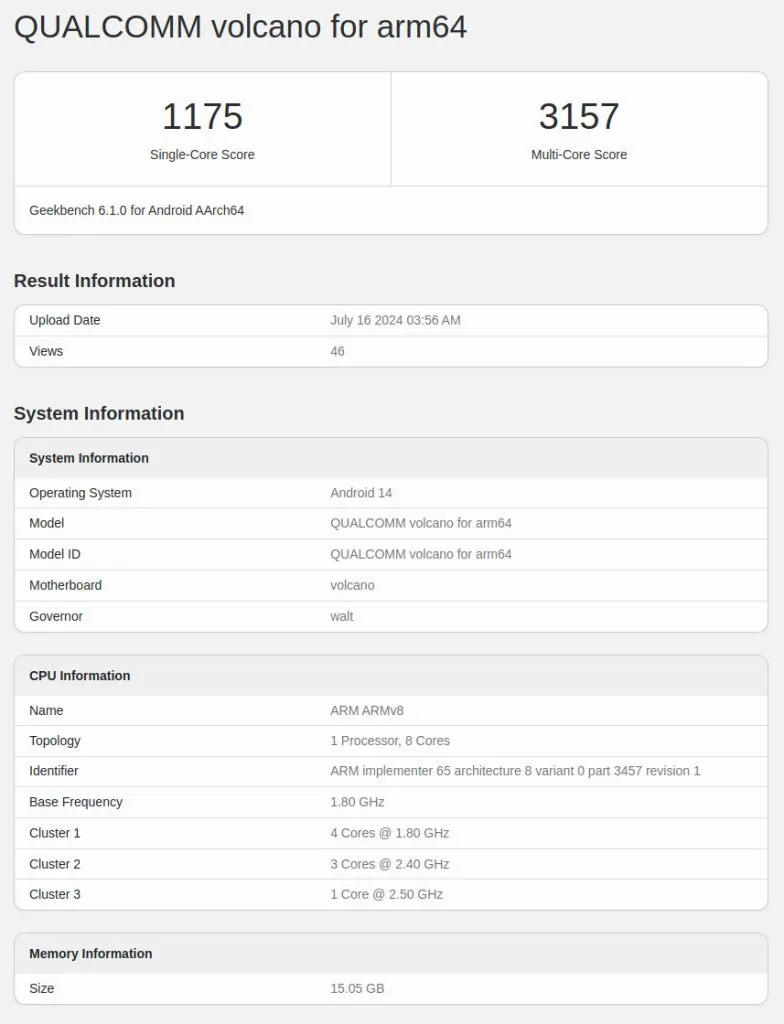Image resolution: width=784 pixels, height=1024 pixels.
Task: Click the Views count showing 46
Action: click(x=337, y=351)
